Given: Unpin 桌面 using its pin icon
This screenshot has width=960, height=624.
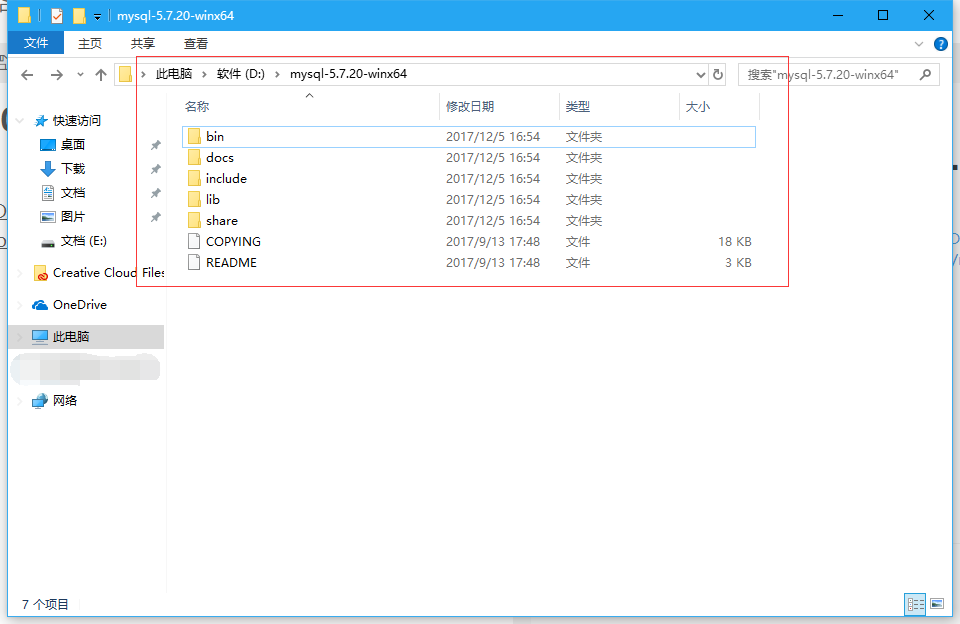Looking at the screenshot, I should pos(156,145).
